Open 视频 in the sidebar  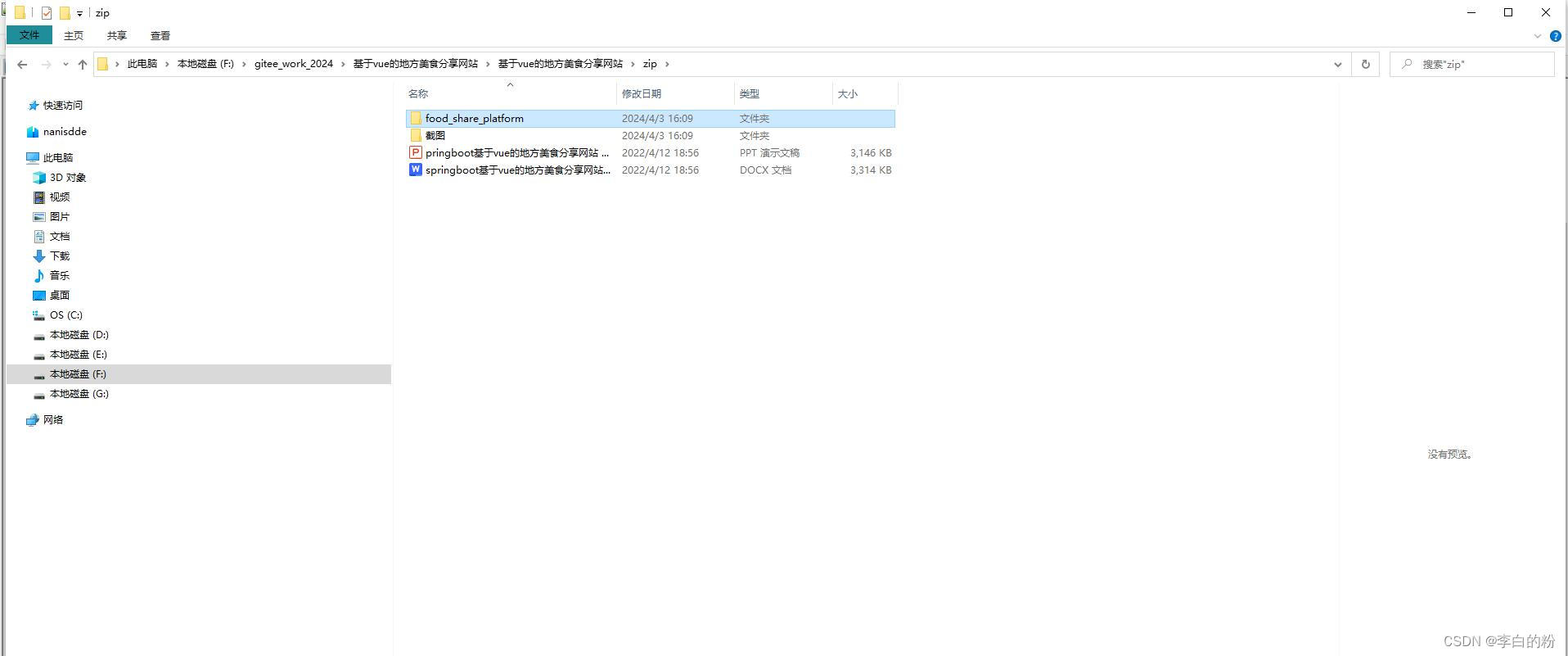(x=60, y=197)
